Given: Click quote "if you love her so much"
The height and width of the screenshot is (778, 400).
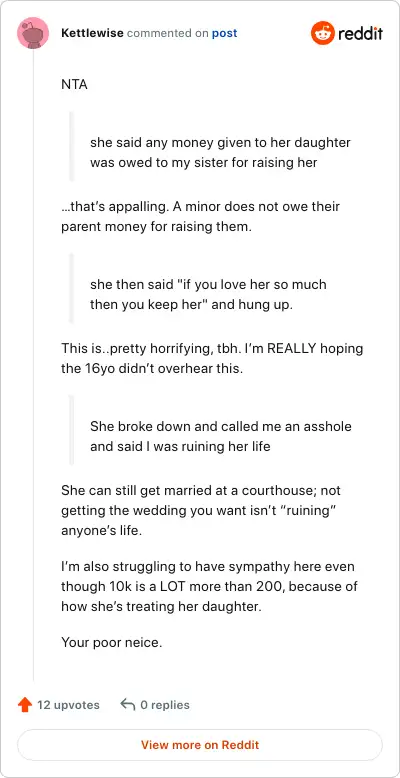Looking at the screenshot, I should point(208,294).
